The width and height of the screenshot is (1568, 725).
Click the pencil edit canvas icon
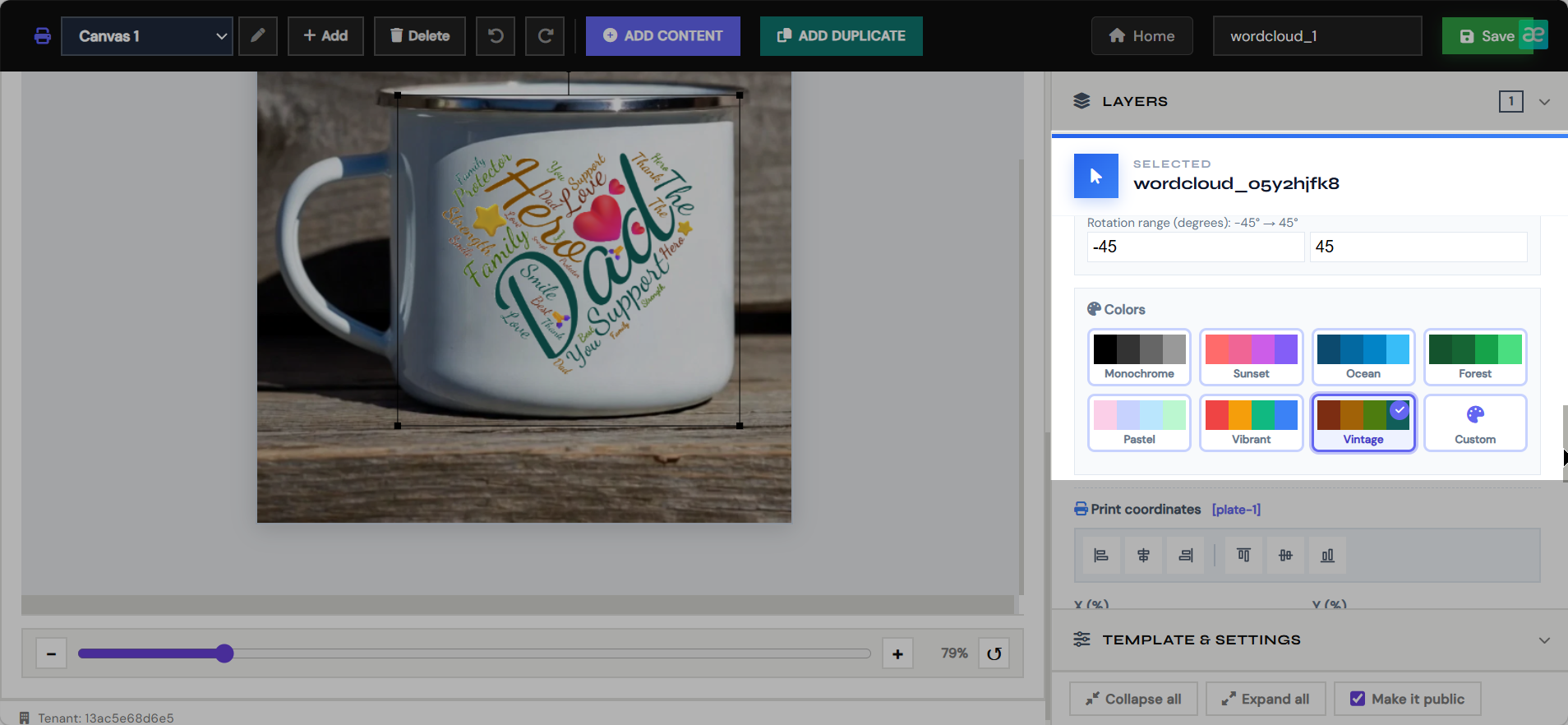[x=258, y=36]
